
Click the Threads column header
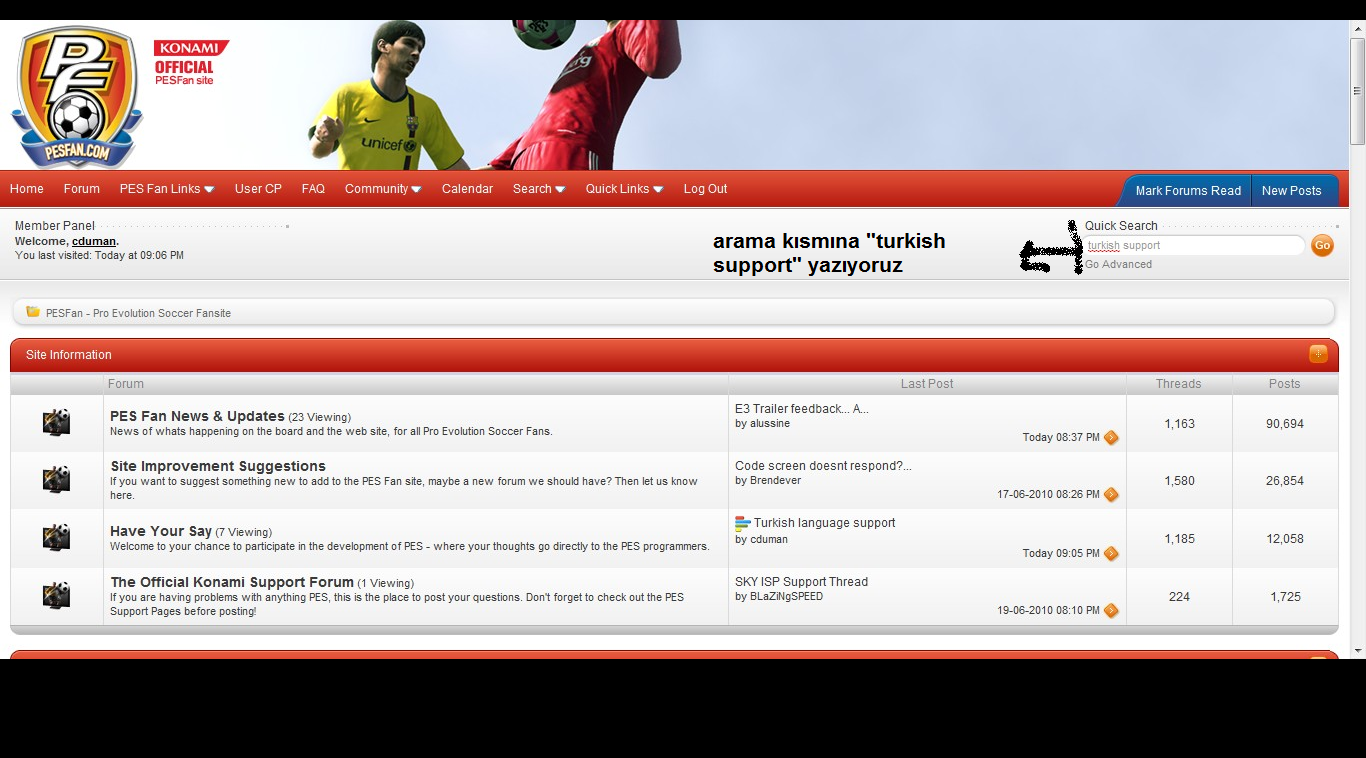coord(1179,384)
